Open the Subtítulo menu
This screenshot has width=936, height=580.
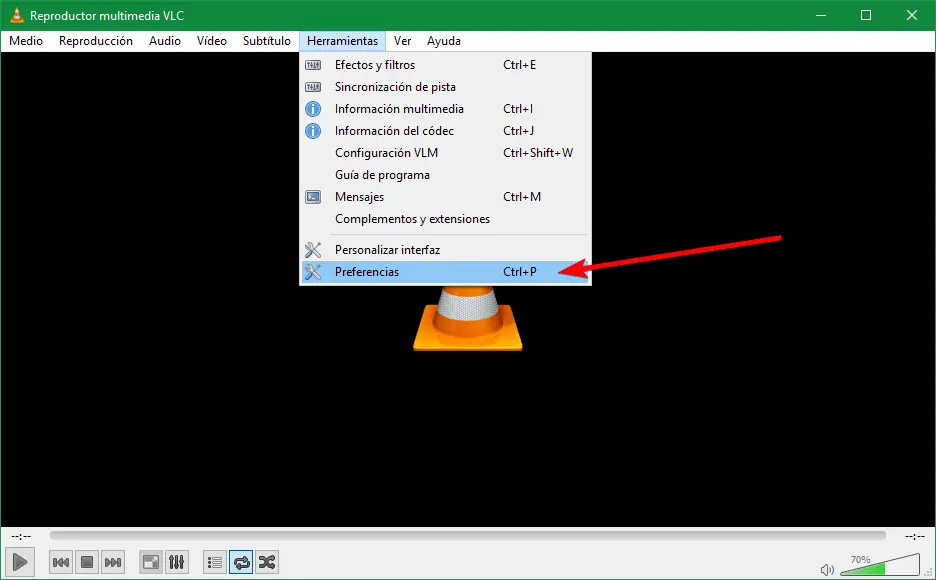[x=266, y=41]
